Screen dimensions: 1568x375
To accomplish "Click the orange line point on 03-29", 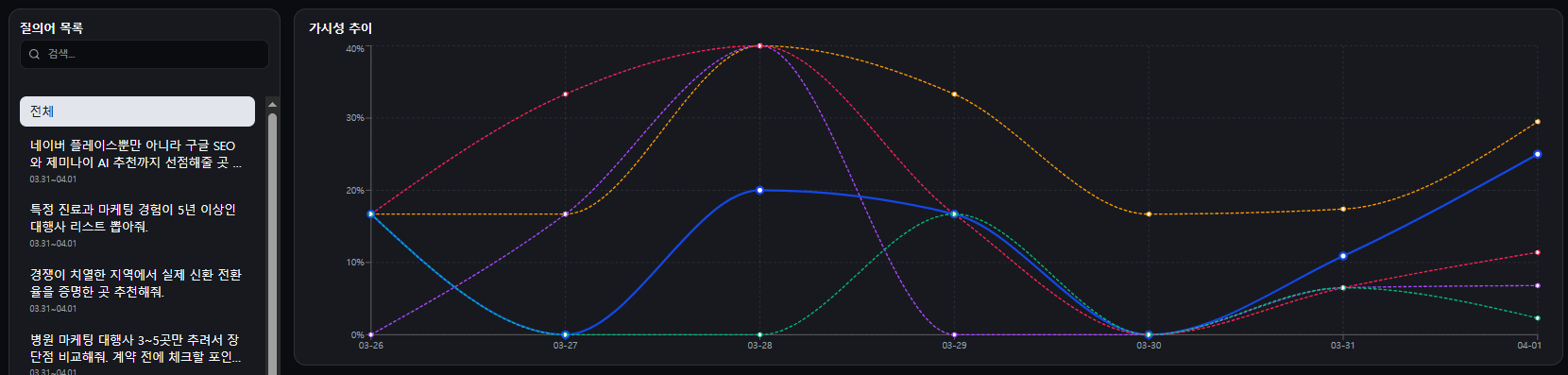I will pyautogui.click(x=954, y=94).
